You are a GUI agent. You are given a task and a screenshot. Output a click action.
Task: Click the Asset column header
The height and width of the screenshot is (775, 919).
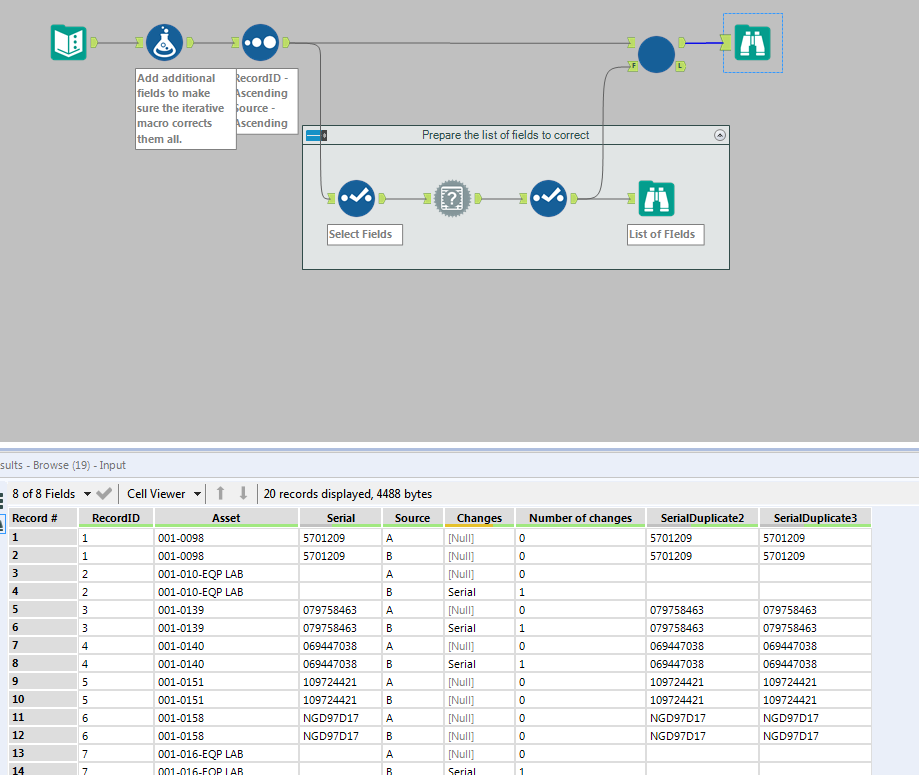226,518
